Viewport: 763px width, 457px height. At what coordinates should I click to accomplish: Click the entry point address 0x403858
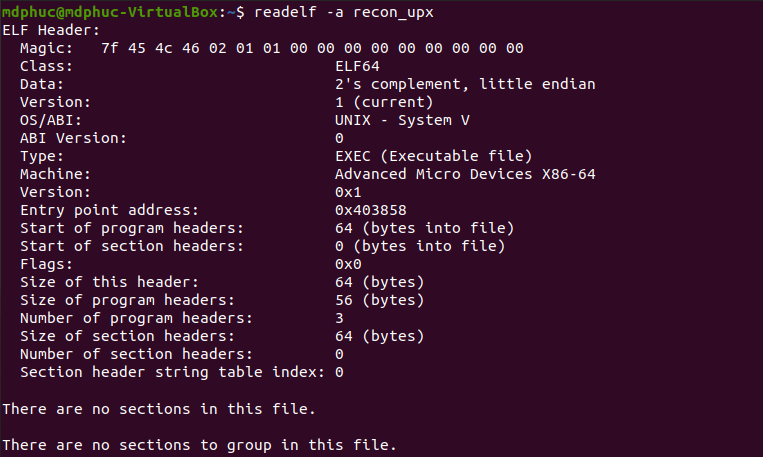pyautogui.click(x=371, y=210)
